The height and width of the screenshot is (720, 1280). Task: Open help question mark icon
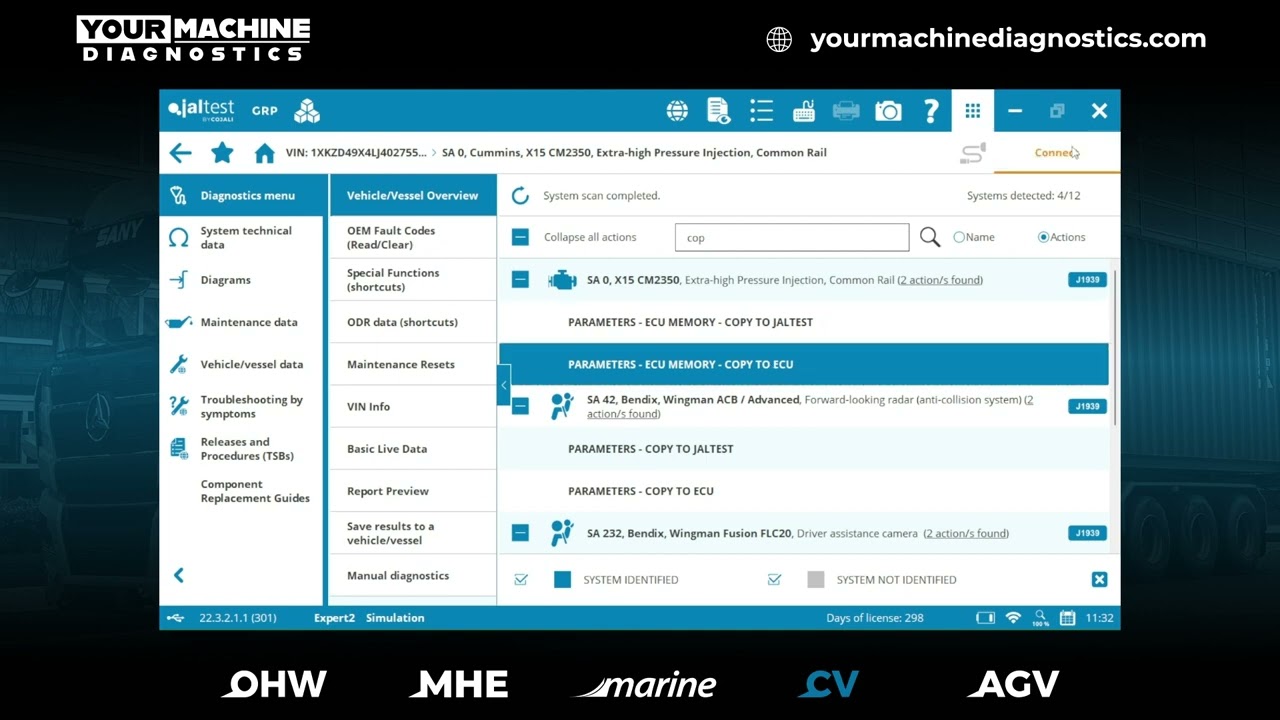(931, 111)
